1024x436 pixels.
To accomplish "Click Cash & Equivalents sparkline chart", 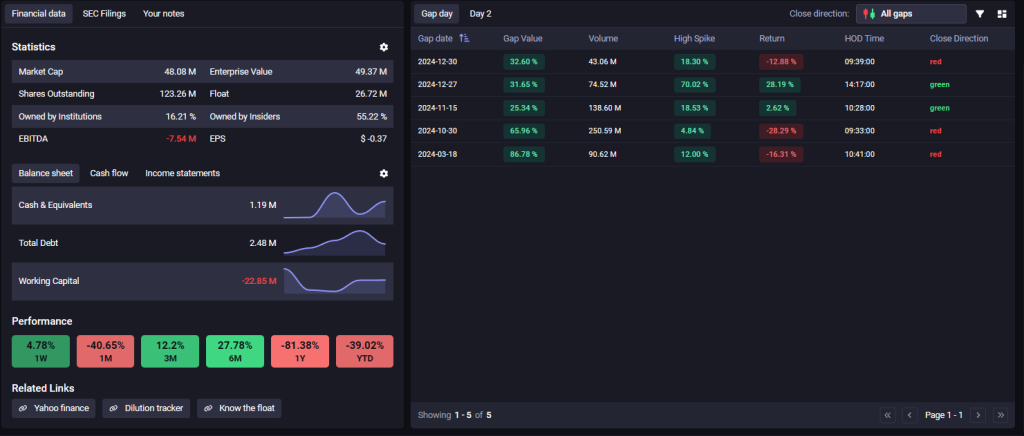I will pyautogui.click(x=334, y=205).
